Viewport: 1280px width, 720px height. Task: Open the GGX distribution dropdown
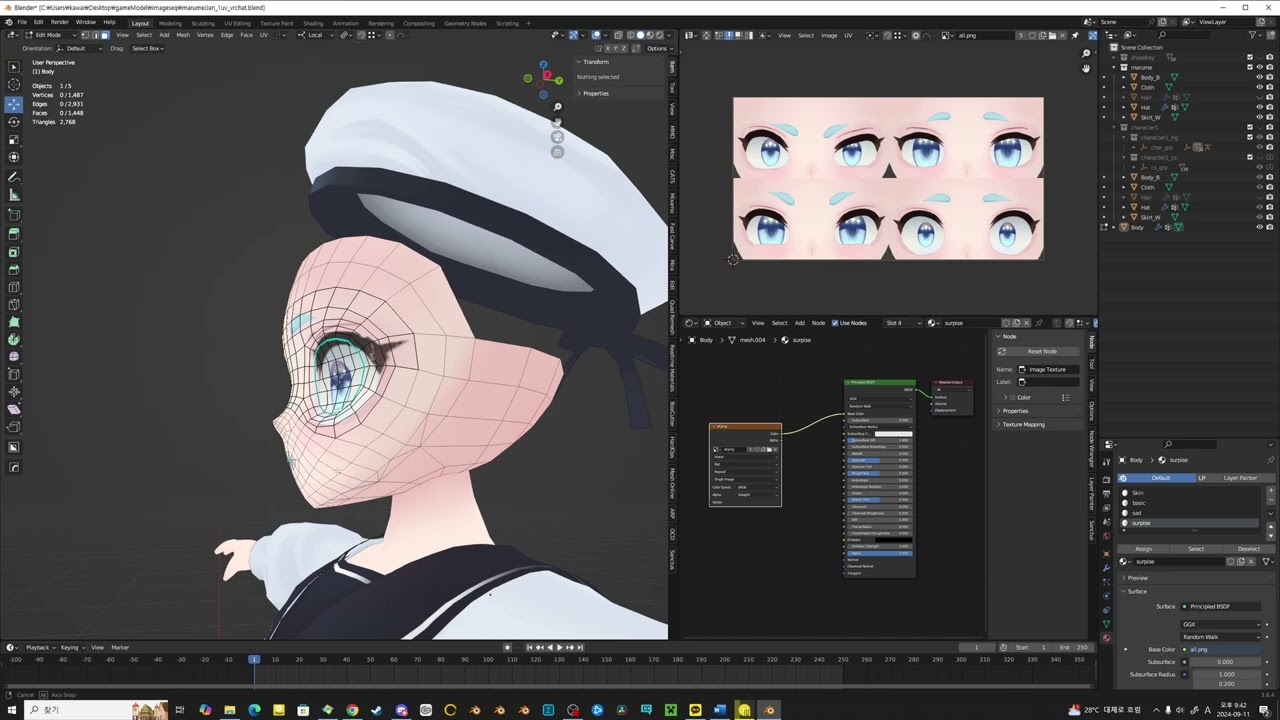coord(1221,624)
